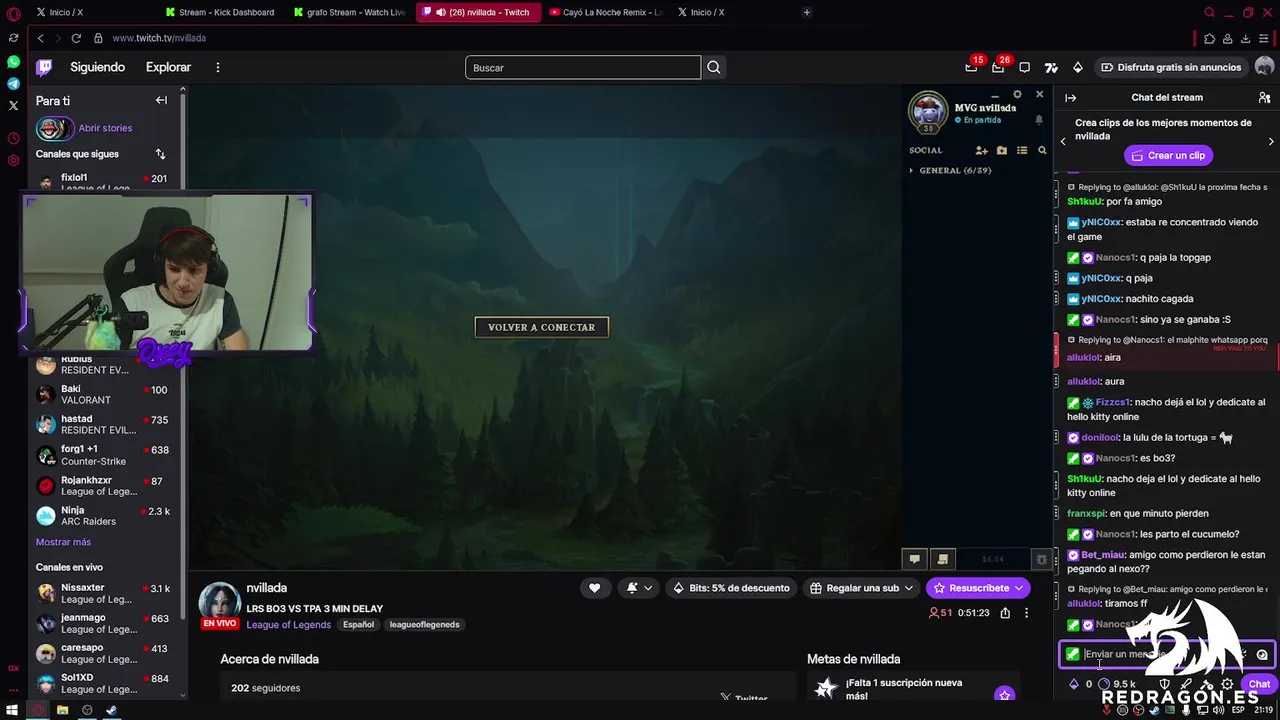Search friends in SOCIAL panel

(x=1042, y=150)
